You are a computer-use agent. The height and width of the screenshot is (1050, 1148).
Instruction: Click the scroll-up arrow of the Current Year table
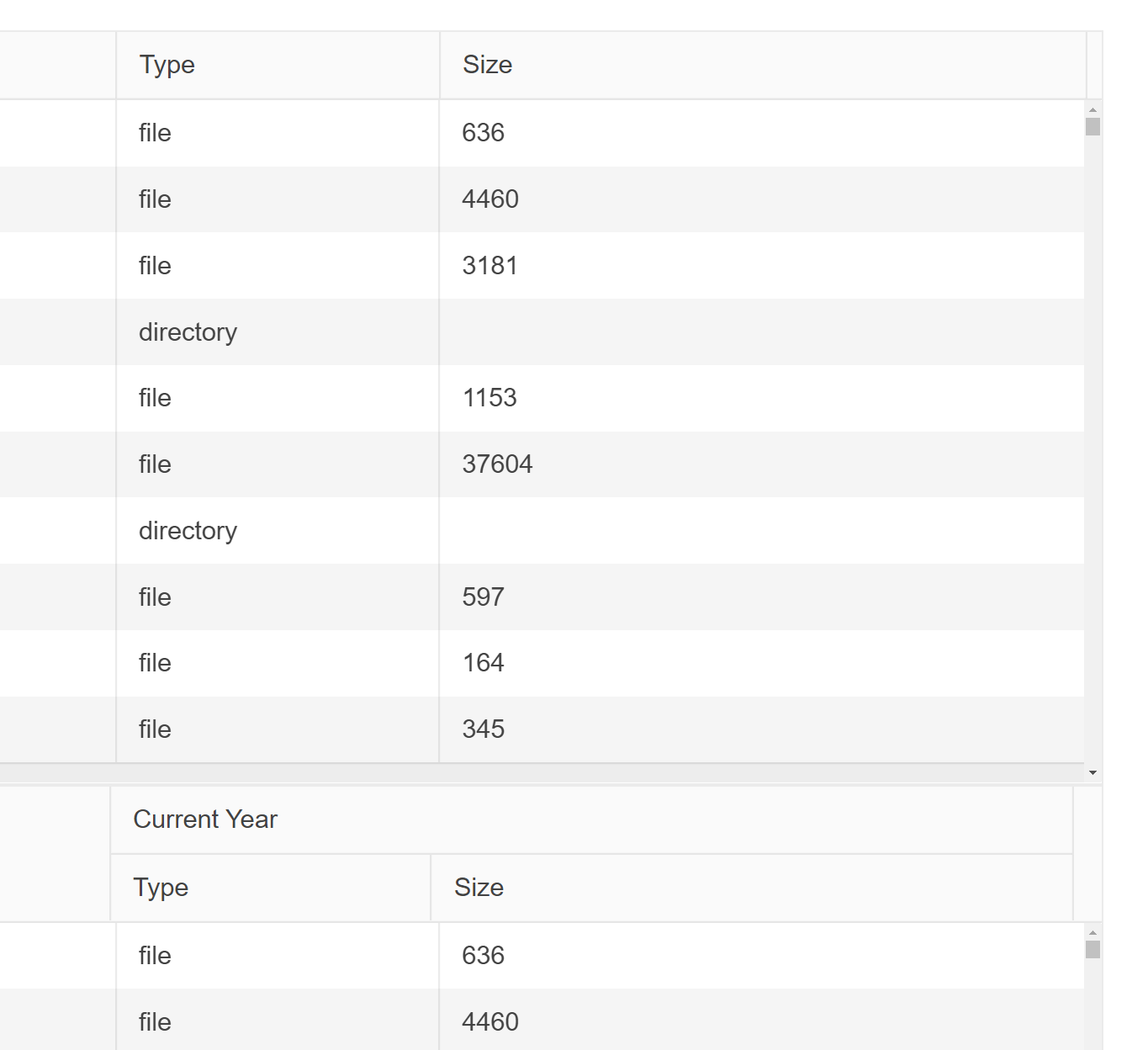click(x=1092, y=931)
